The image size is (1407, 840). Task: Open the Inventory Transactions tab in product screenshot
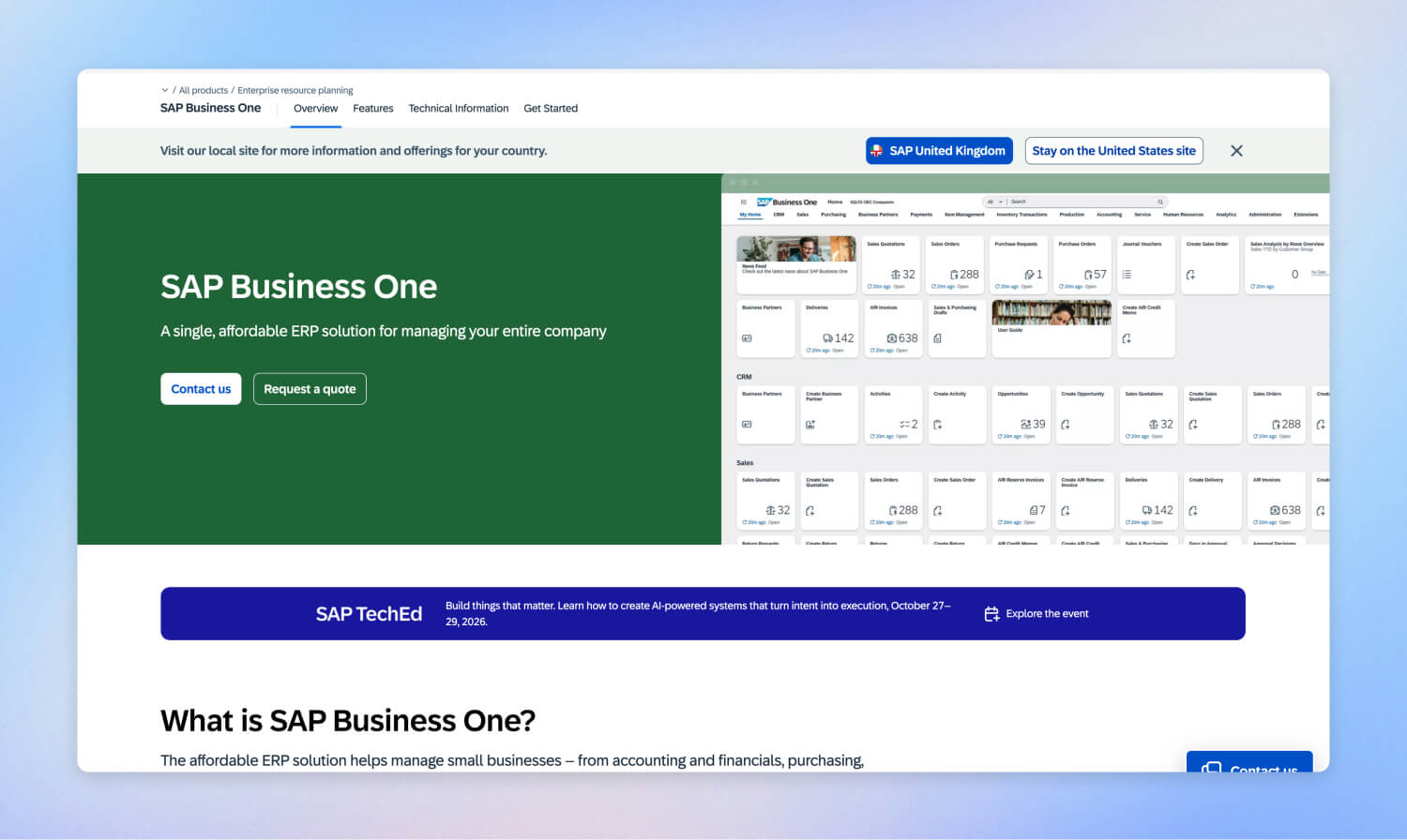coord(1021,215)
